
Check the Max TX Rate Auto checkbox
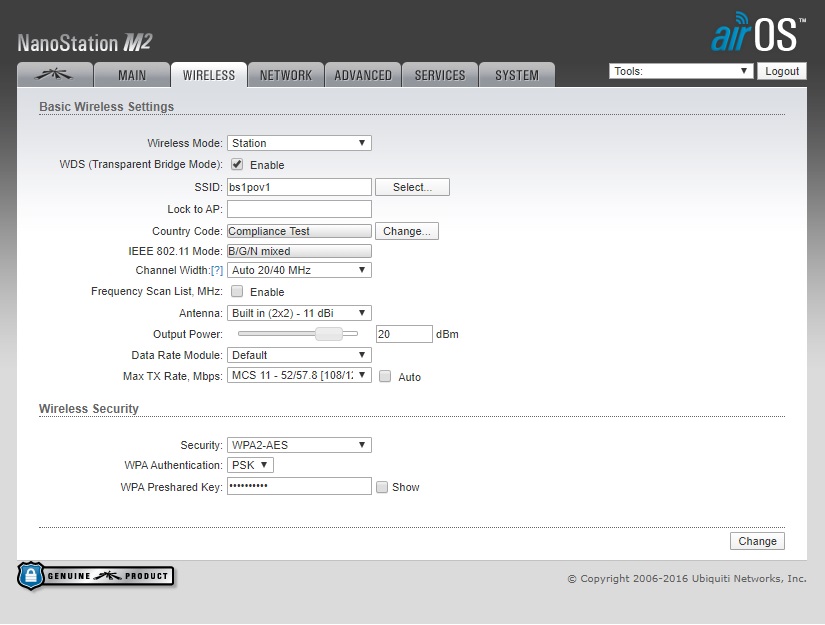(x=385, y=376)
